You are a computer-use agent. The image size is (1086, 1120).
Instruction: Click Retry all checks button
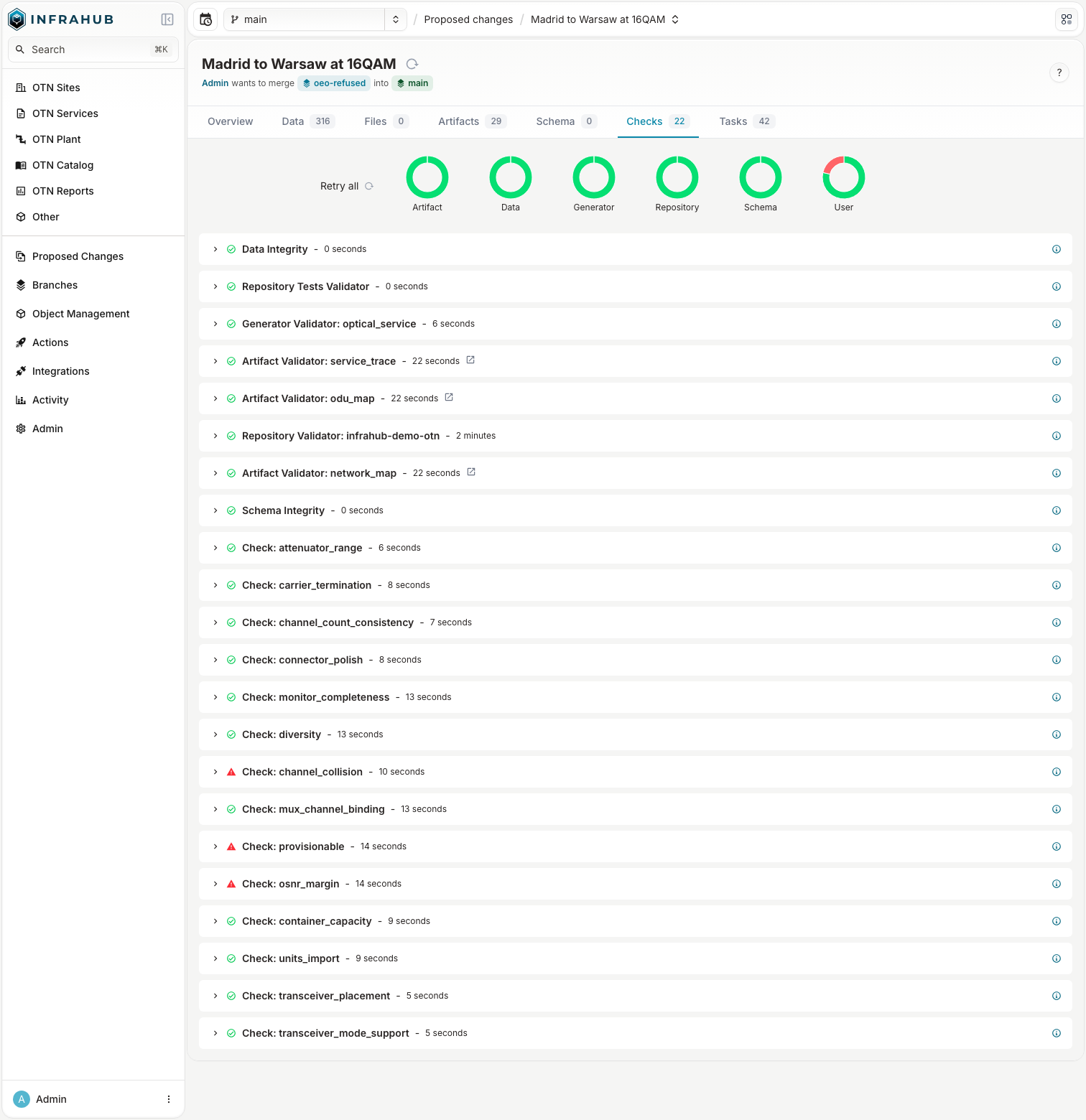click(x=346, y=186)
